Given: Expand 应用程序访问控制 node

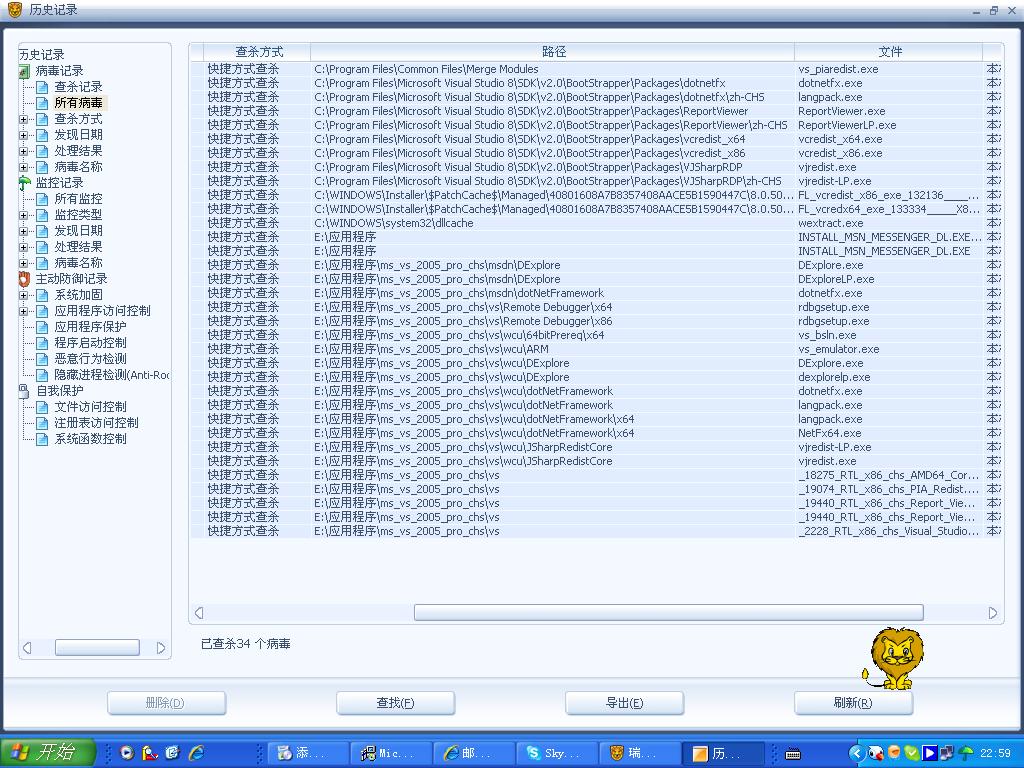Looking at the screenshot, I should (24, 312).
